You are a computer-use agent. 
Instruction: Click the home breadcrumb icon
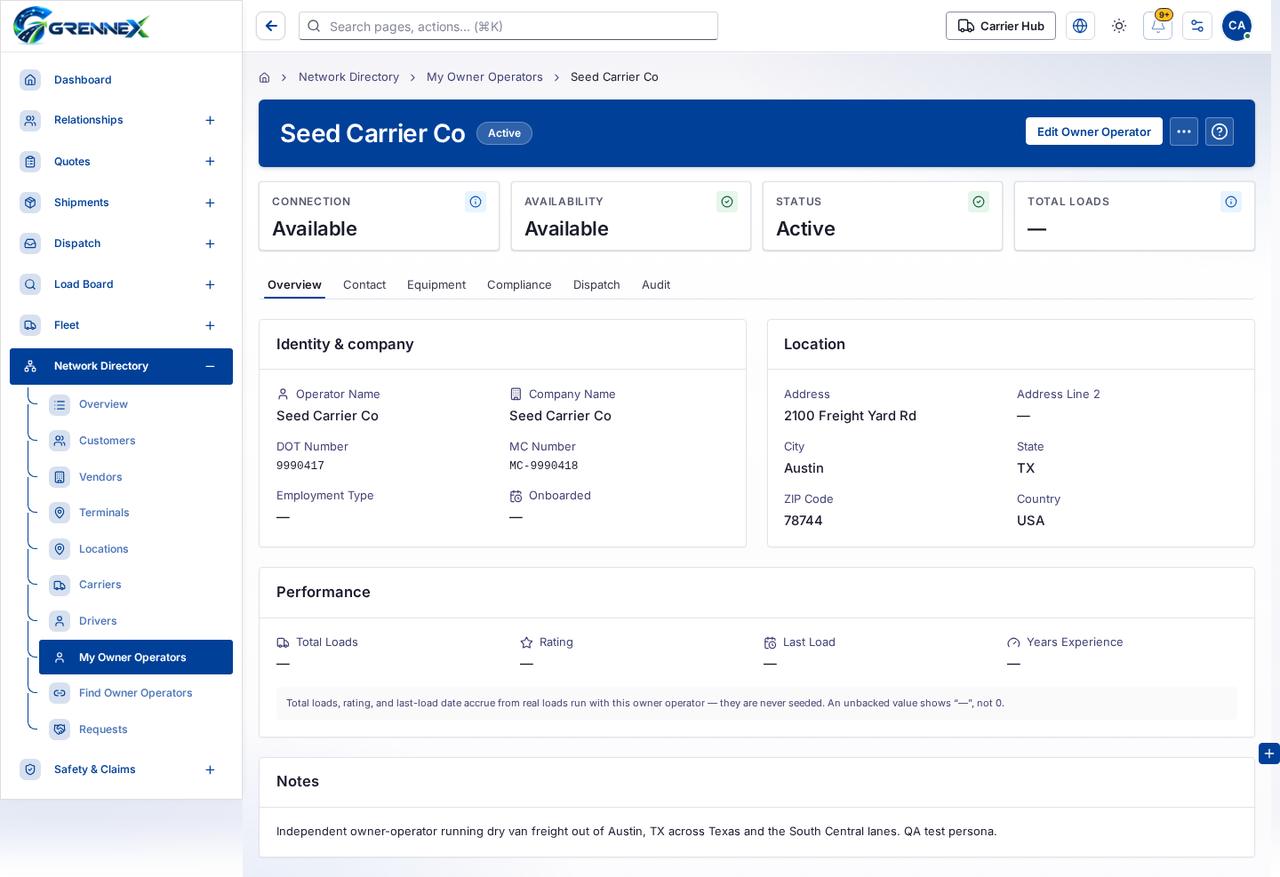264,77
